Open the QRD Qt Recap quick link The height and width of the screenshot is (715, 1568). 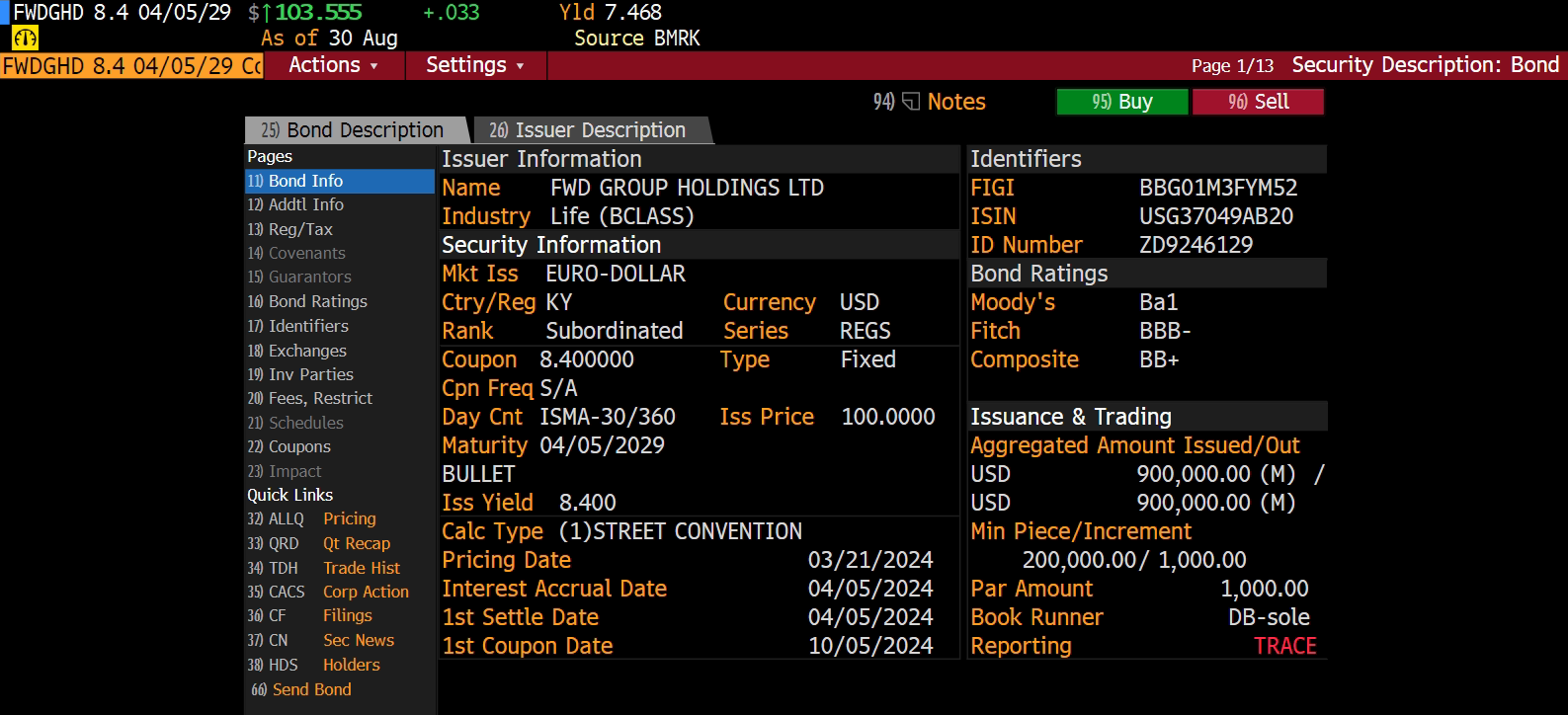319,543
